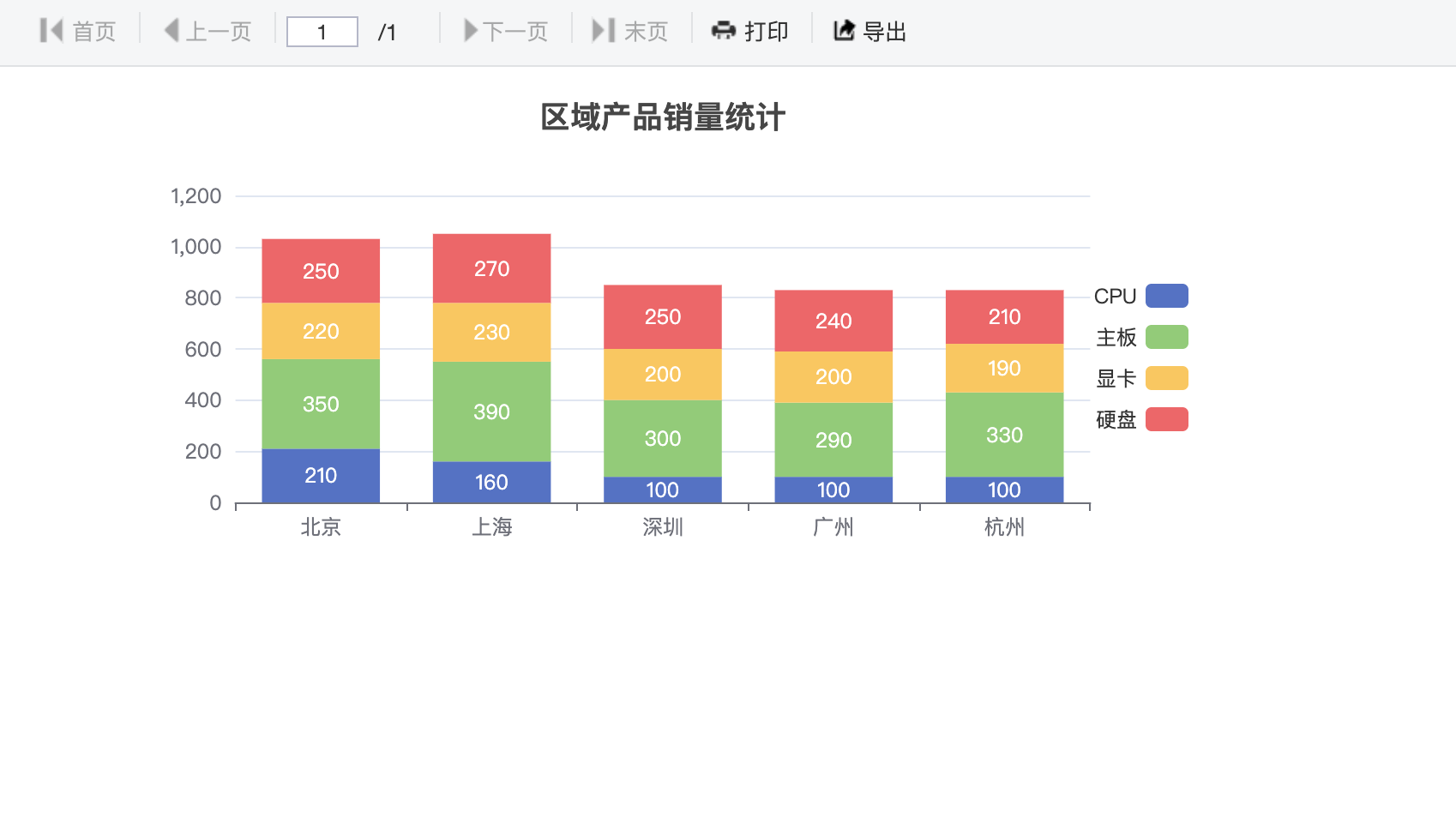Image resolution: width=1456 pixels, height=823 pixels.
Task: Select 上海 硬盘 bar segment 270
Action: click(491, 268)
